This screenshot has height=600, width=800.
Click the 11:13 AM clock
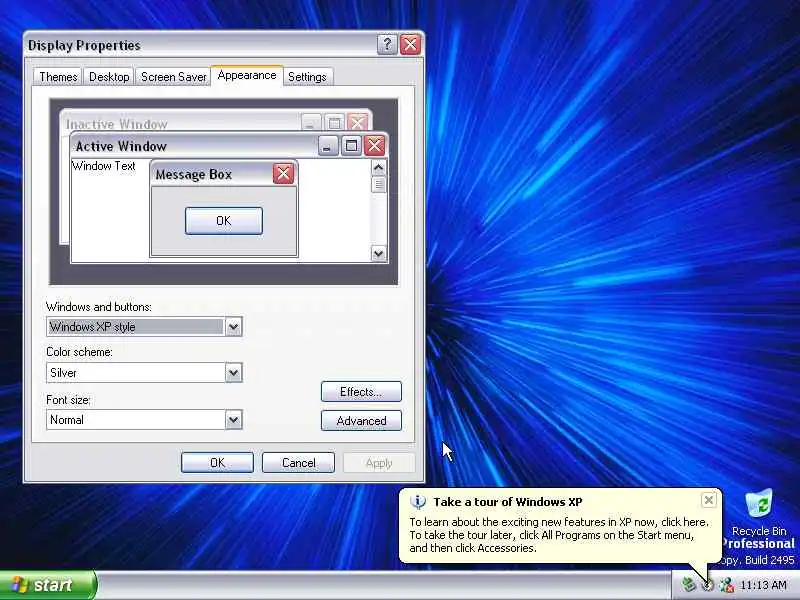click(763, 585)
